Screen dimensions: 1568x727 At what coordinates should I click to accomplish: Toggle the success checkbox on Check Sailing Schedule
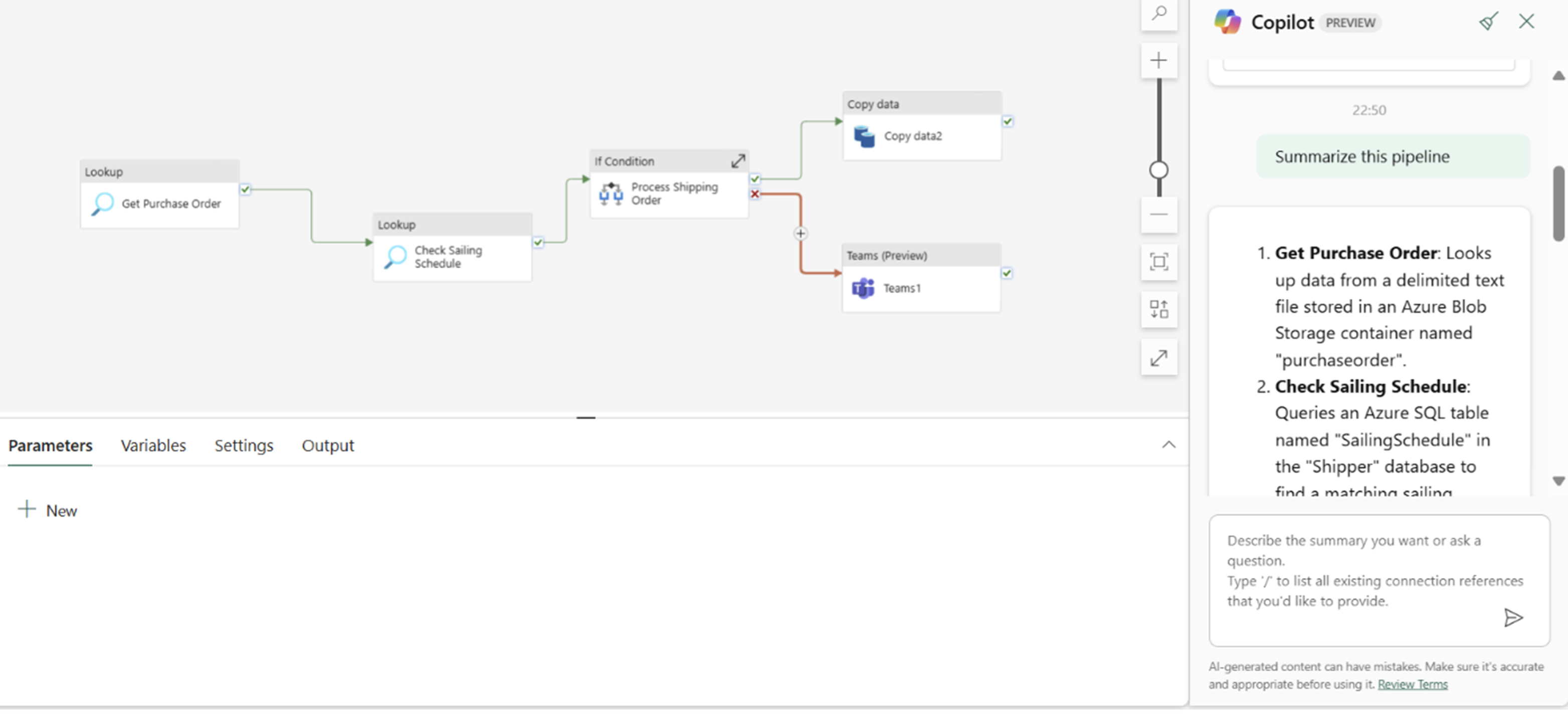point(538,240)
